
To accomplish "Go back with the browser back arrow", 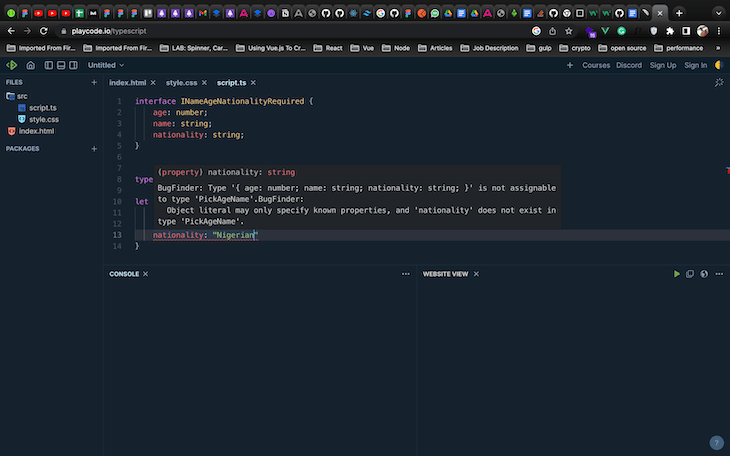I will pyautogui.click(x=11, y=31).
